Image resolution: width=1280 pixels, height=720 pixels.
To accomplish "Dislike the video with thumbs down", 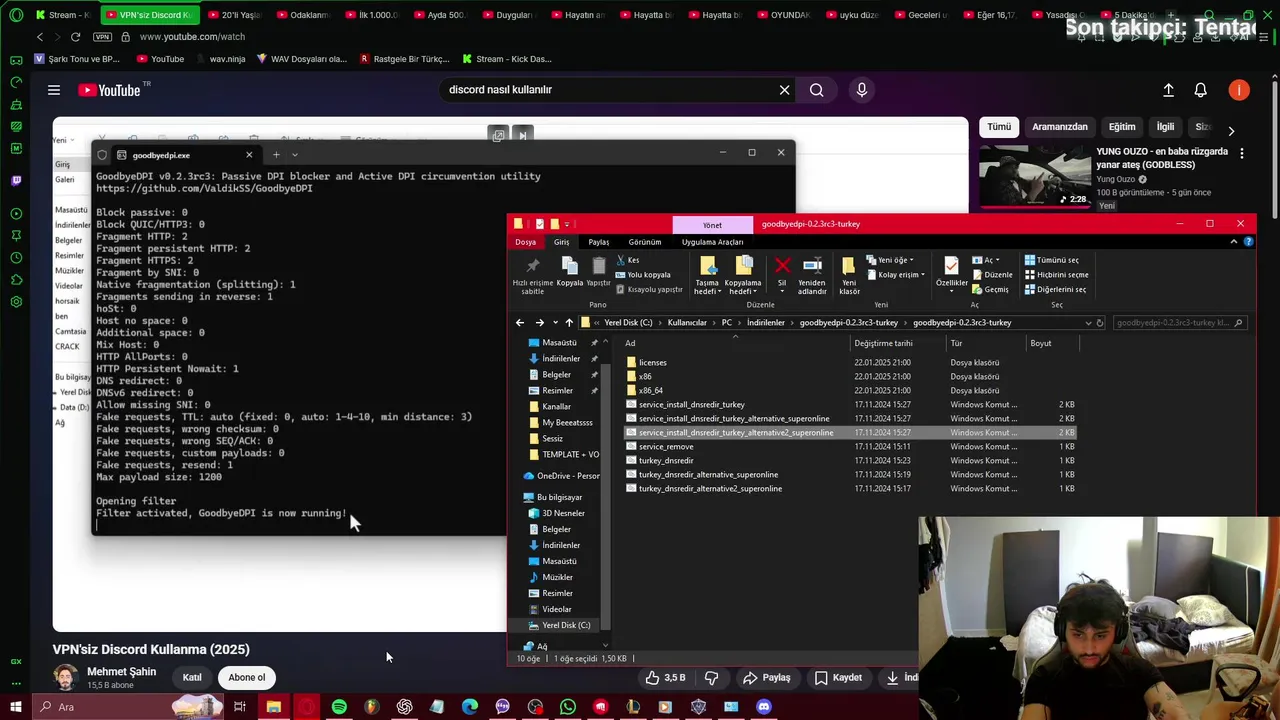I will coord(712,677).
